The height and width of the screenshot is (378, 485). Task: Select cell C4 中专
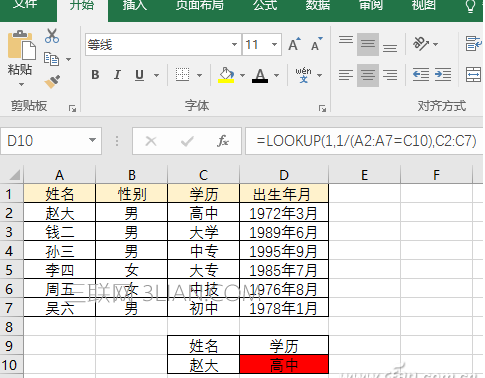(x=204, y=251)
